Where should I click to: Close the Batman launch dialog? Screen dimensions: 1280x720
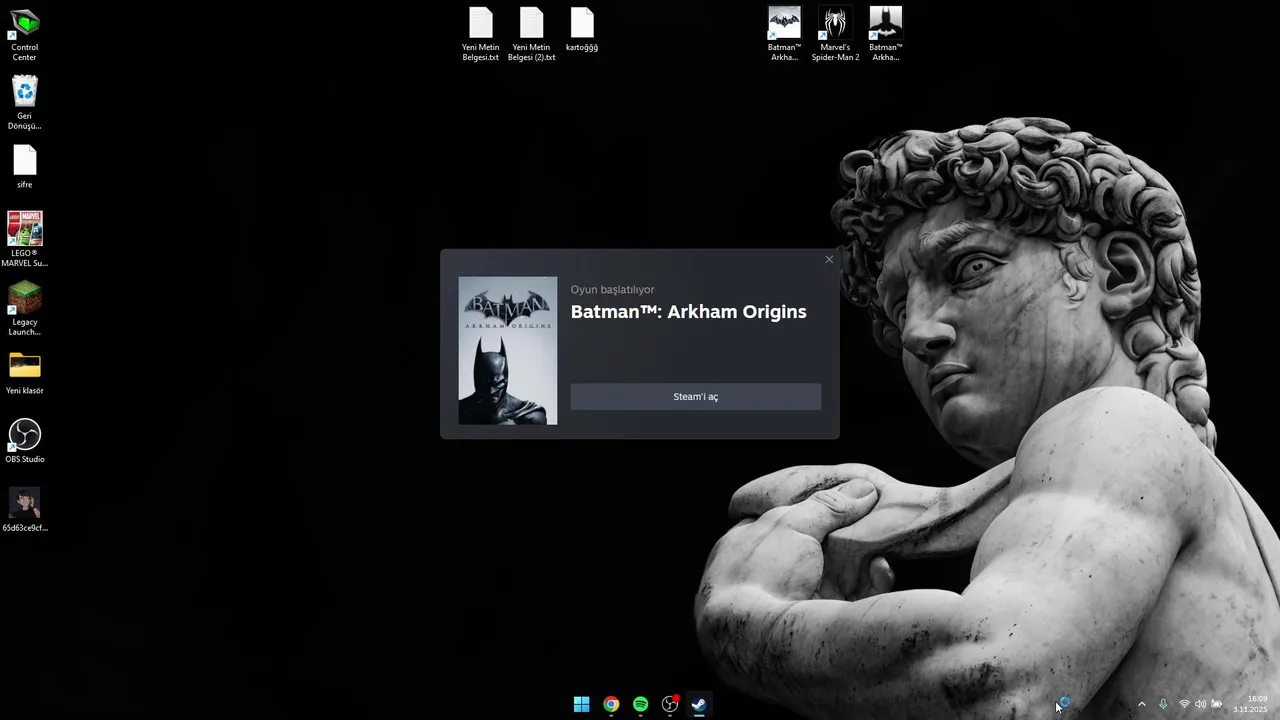tap(829, 260)
